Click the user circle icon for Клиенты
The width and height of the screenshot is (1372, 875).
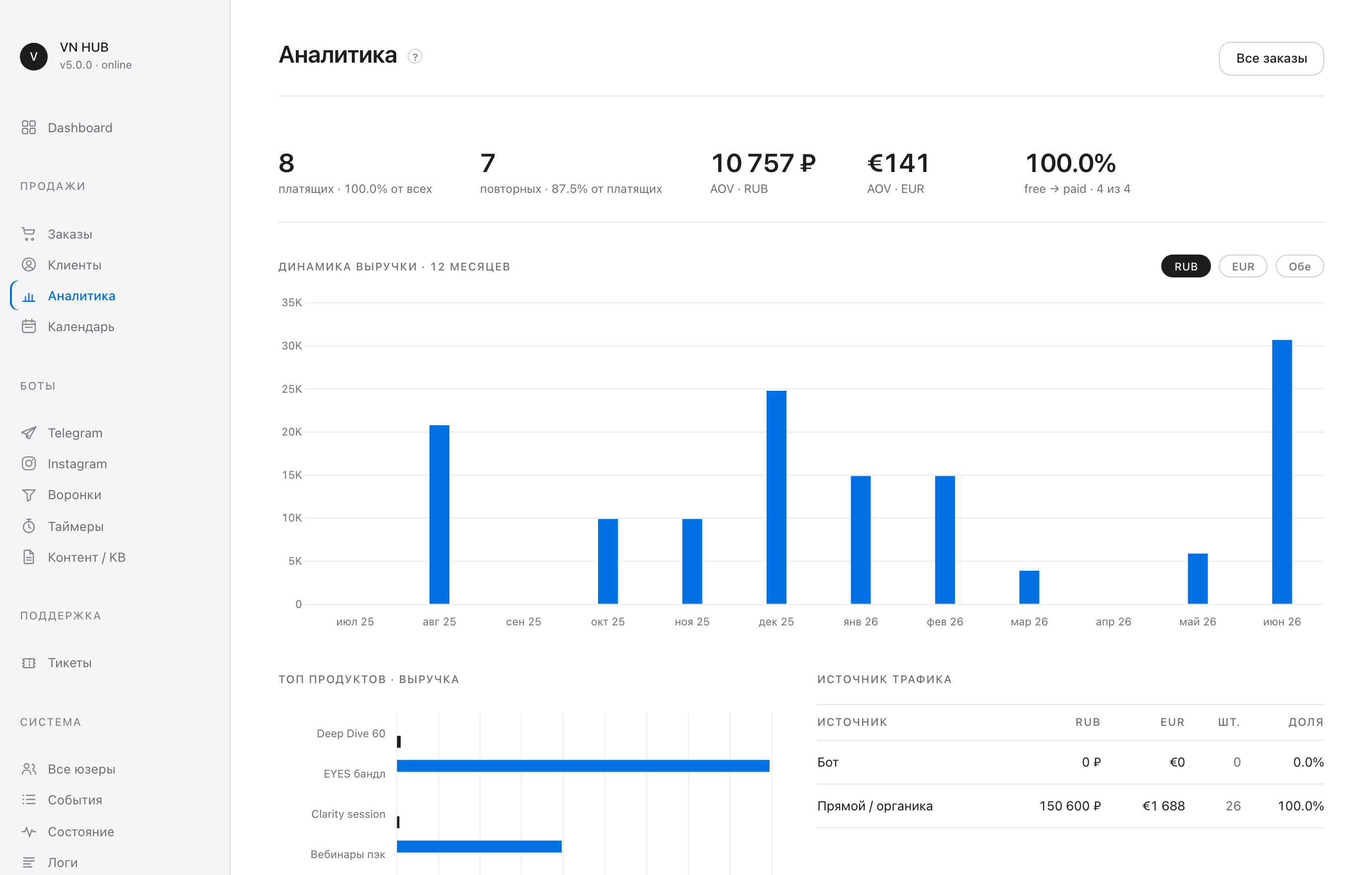click(x=28, y=265)
